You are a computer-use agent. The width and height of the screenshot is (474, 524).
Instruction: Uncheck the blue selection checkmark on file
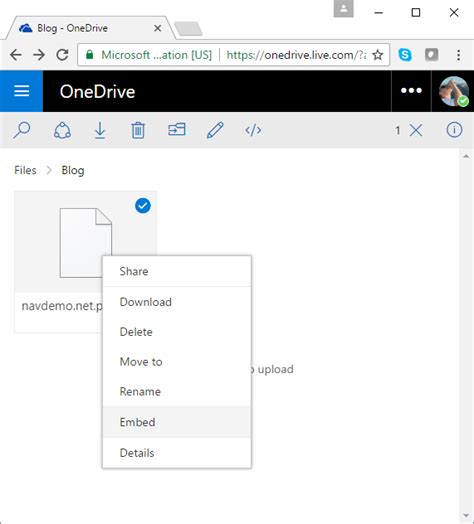[x=143, y=206]
